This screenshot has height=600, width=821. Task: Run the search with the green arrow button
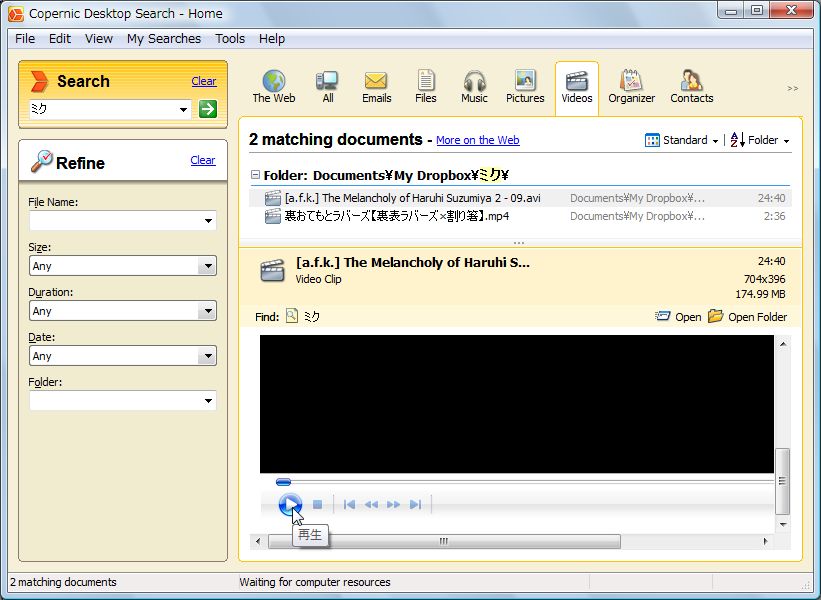(x=208, y=109)
